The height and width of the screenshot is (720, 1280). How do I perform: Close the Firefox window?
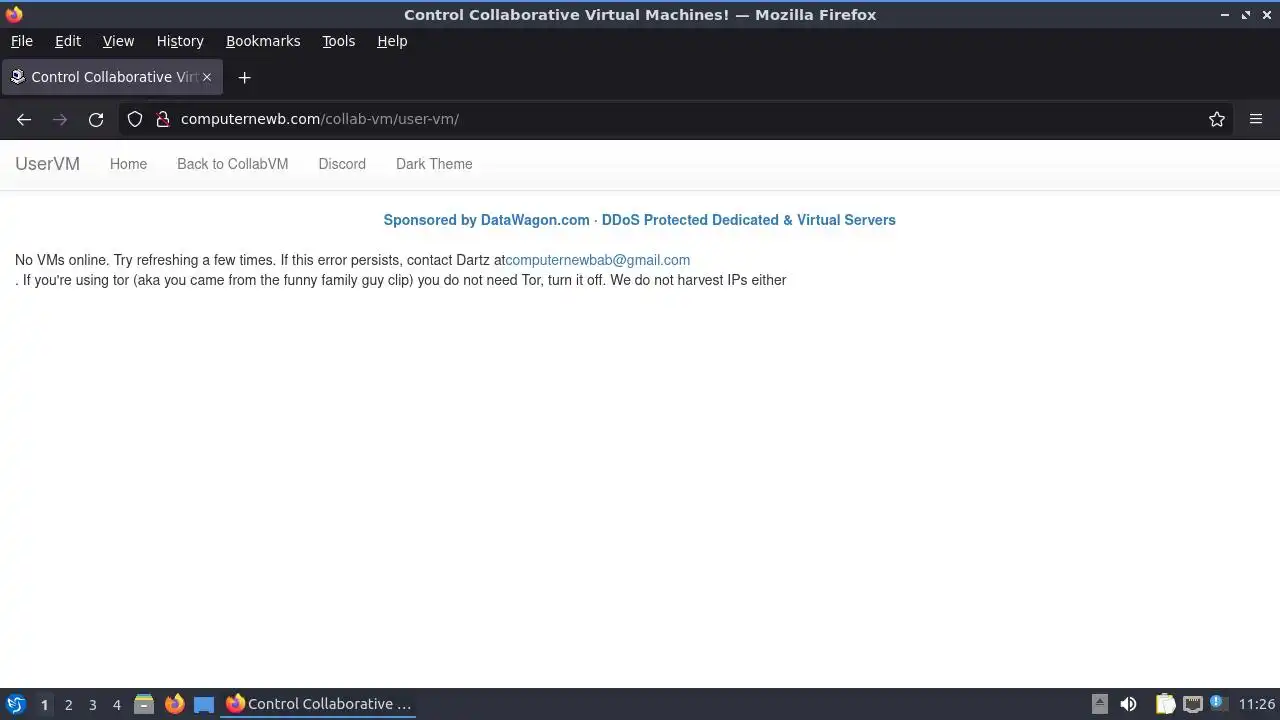[x=1266, y=15]
